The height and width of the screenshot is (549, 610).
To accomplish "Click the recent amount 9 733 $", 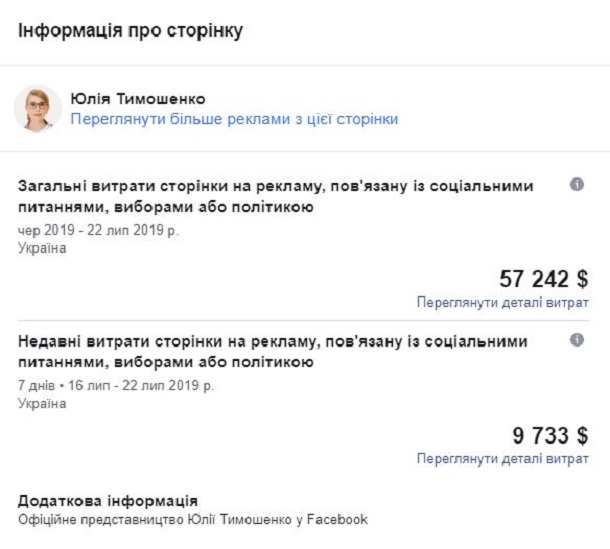I will tap(549, 435).
